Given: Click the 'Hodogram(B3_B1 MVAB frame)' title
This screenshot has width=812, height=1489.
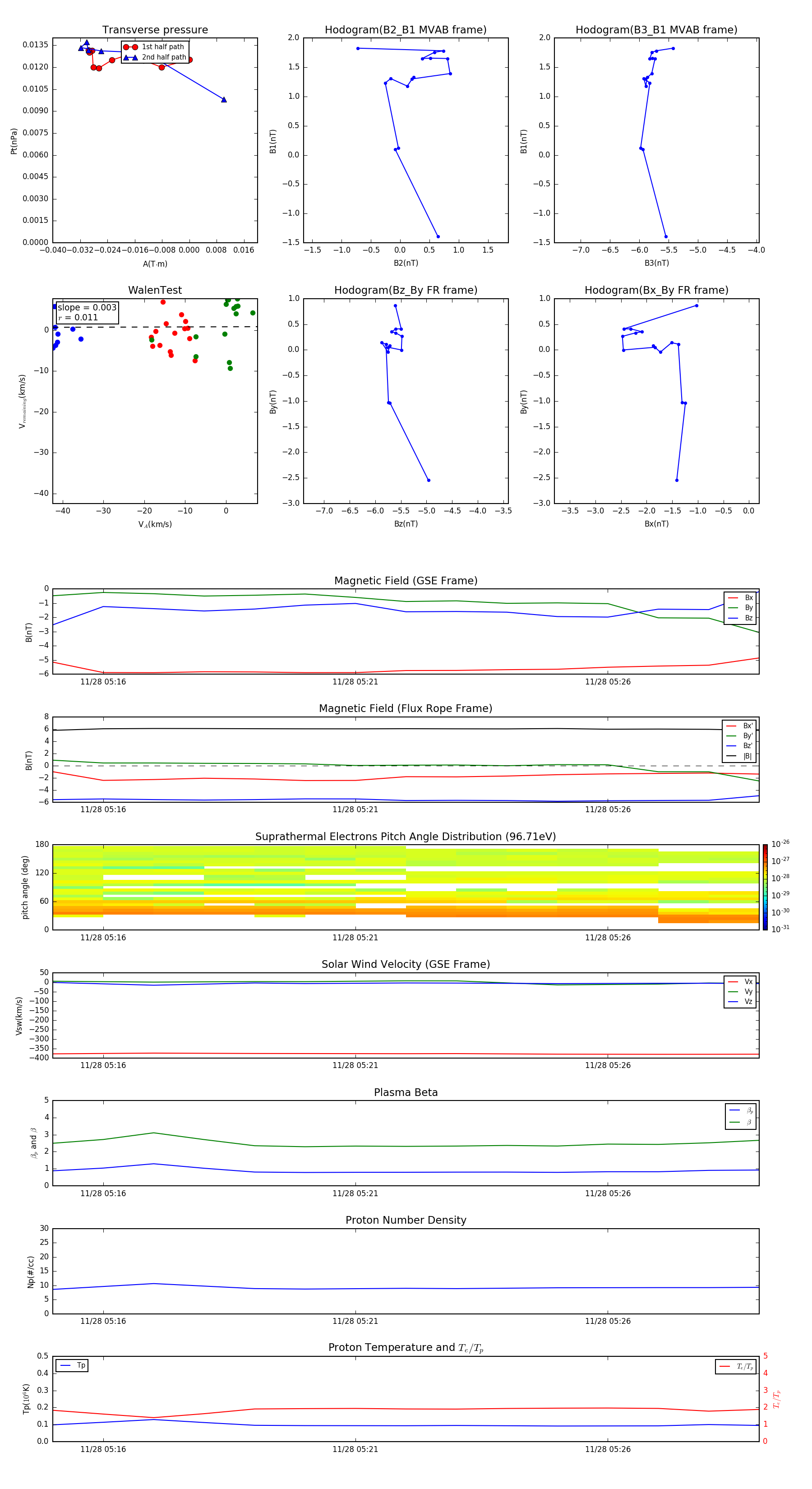Looking at the screenshot, I should pos(656,30).
